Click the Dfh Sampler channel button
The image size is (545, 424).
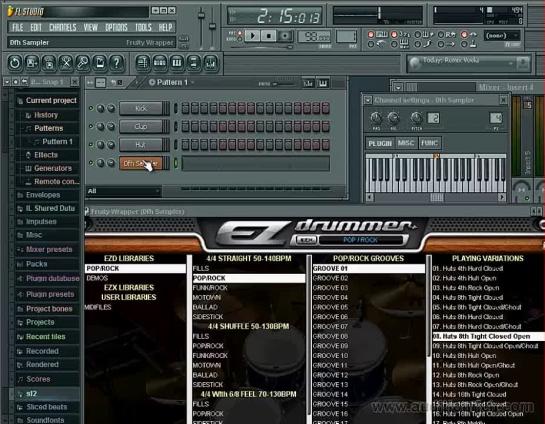click(x=141, y=163)
